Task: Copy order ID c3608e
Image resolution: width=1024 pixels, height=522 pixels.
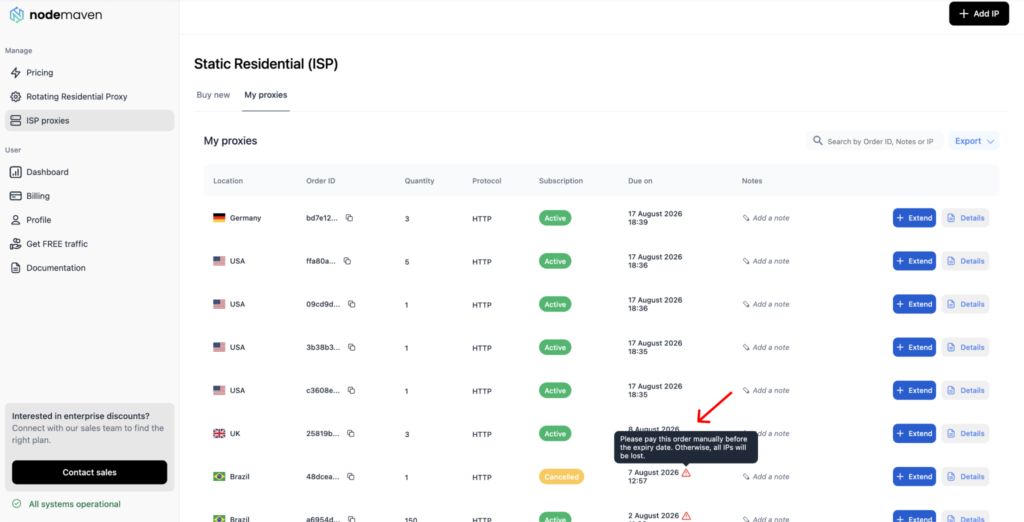Action: [x=351, y=391]
